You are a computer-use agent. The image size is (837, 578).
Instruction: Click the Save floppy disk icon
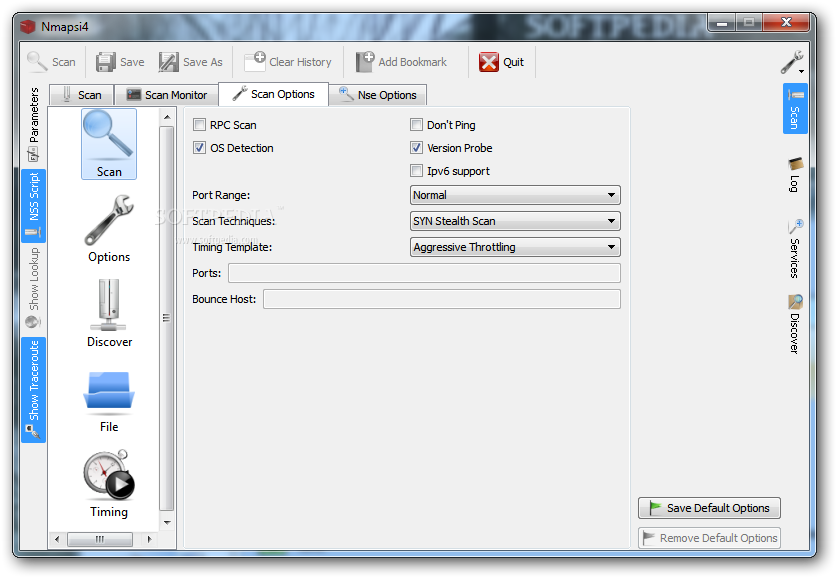point(106,62)
